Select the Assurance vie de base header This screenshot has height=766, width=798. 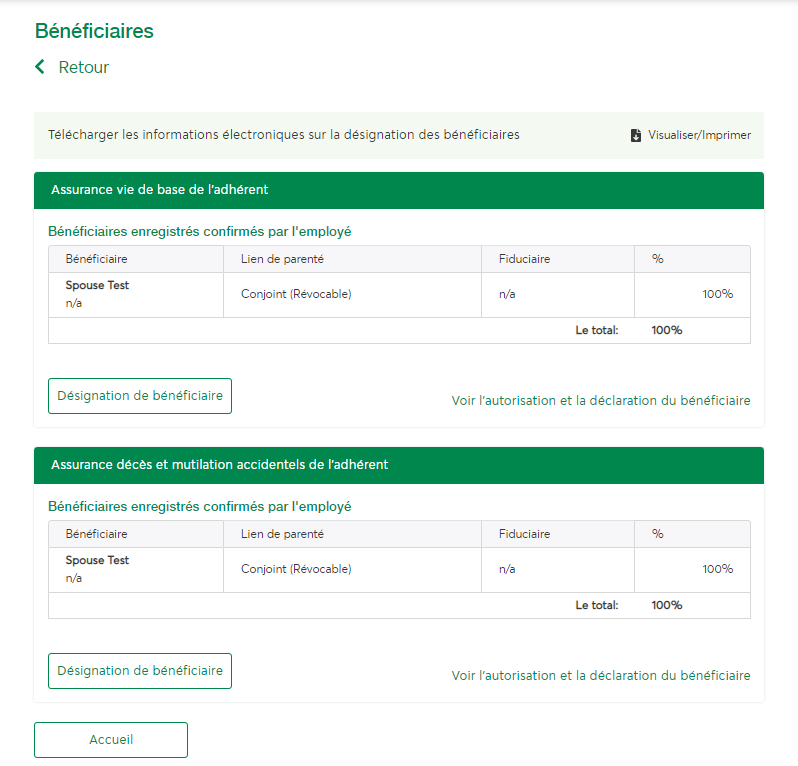coord(399,190)
